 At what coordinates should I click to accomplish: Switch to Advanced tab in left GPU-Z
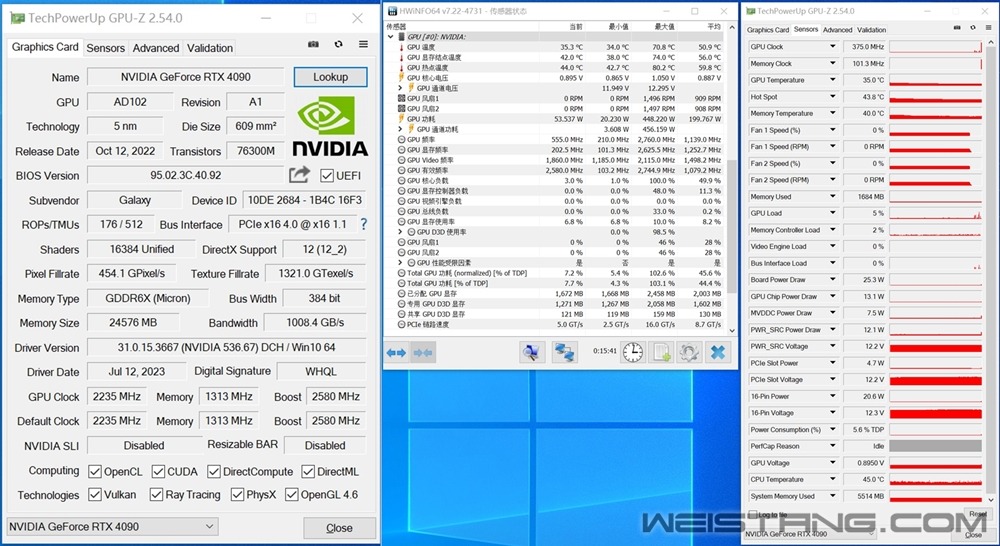click(156, 48)
